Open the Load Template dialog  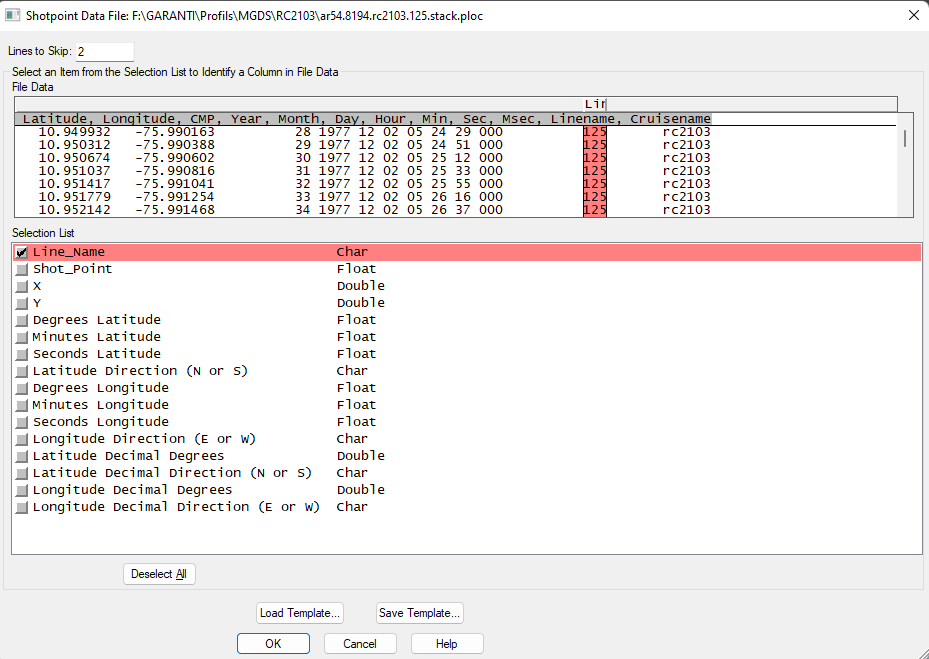coord(300,613)
